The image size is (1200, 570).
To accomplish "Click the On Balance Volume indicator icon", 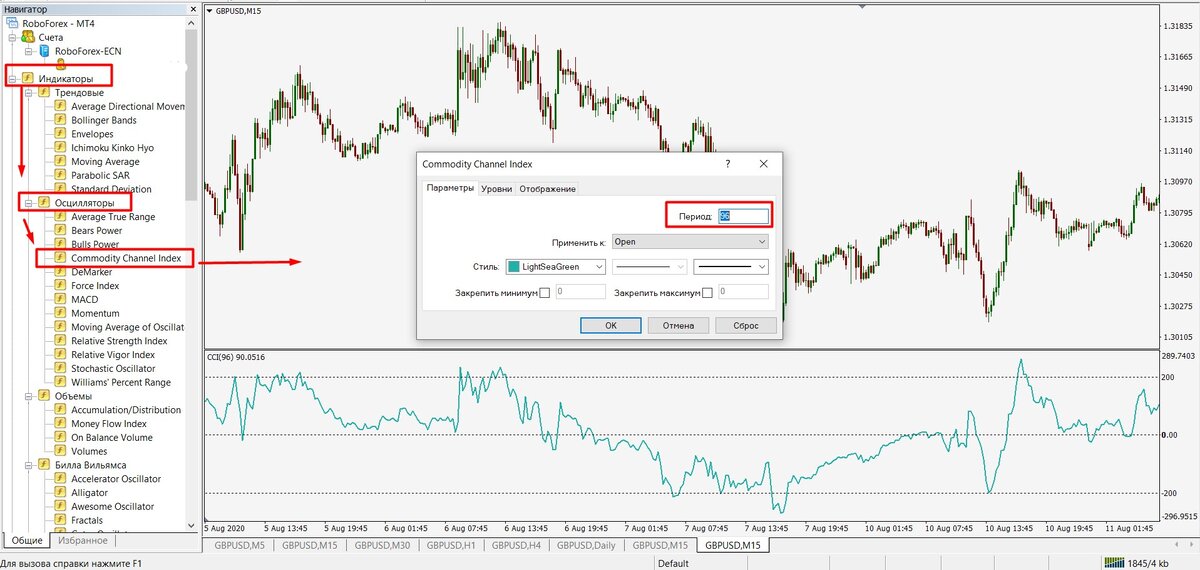I will pyautogui.click(x=60, y=438).
